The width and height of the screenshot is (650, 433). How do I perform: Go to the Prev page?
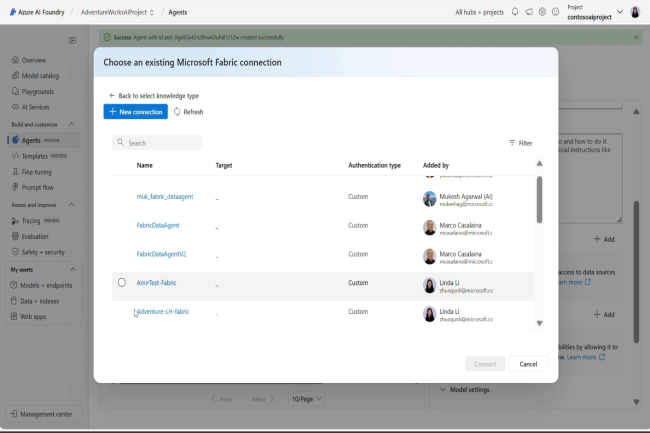click(221, 399)
